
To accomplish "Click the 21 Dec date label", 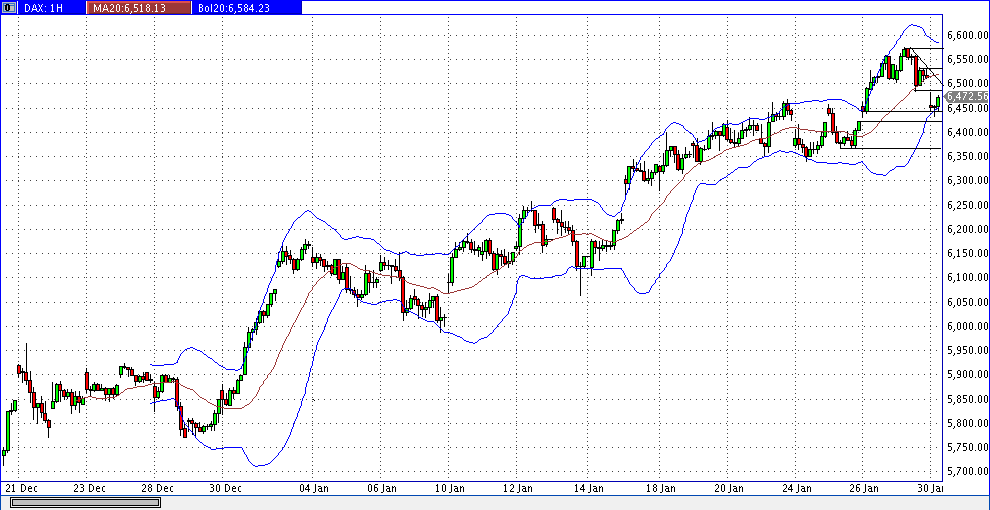I will tap(21, 489).
